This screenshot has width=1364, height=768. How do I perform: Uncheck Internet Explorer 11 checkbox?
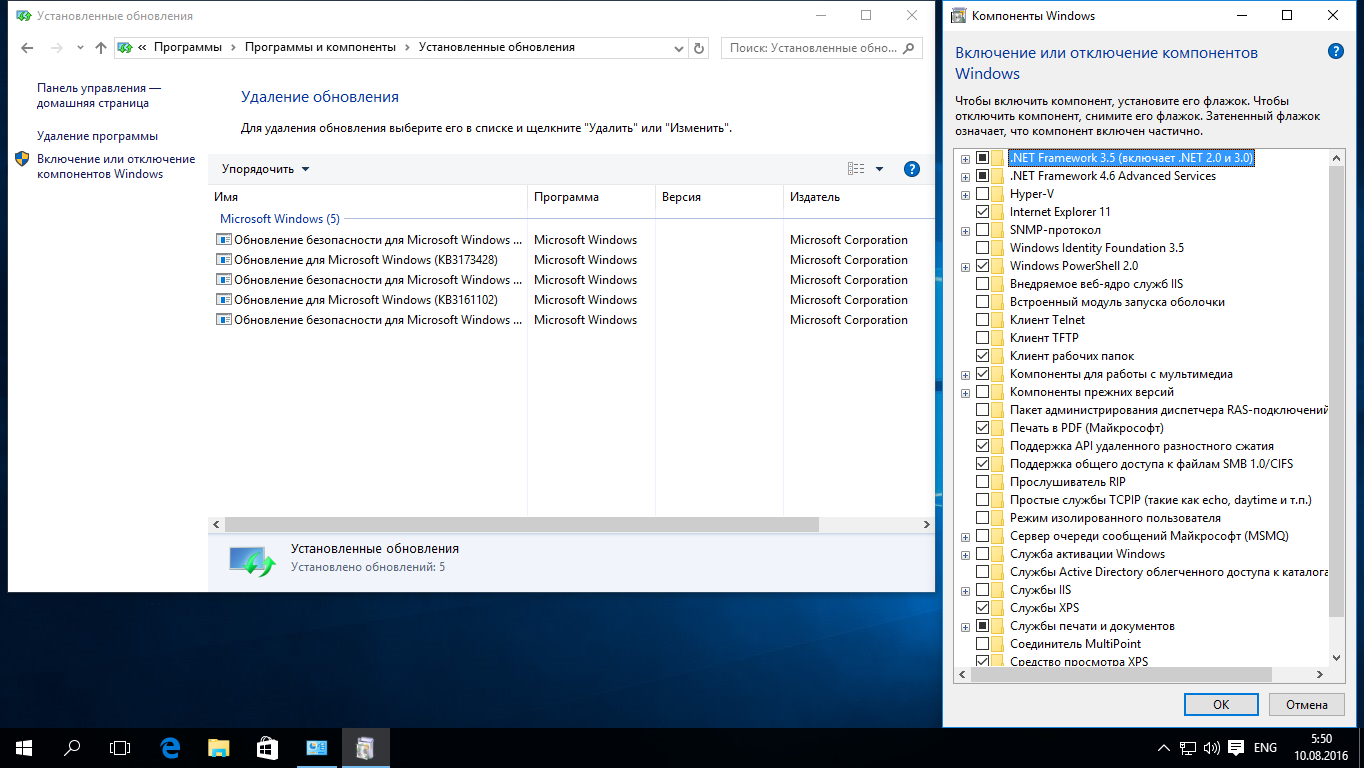pos(982,212)
